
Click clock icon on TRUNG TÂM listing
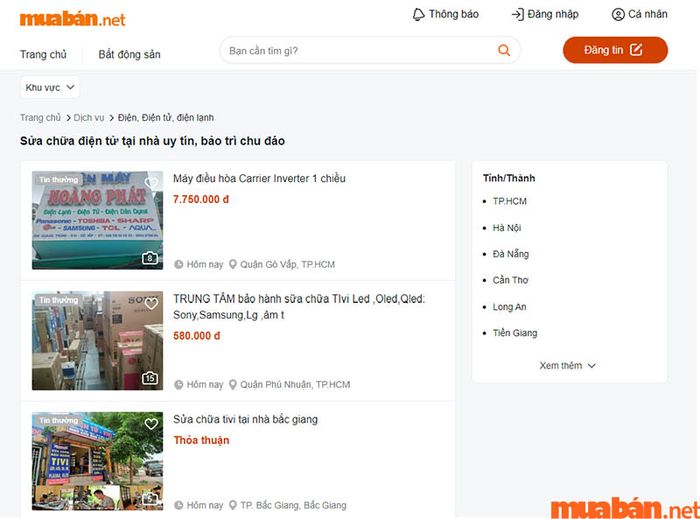(179, 384)
